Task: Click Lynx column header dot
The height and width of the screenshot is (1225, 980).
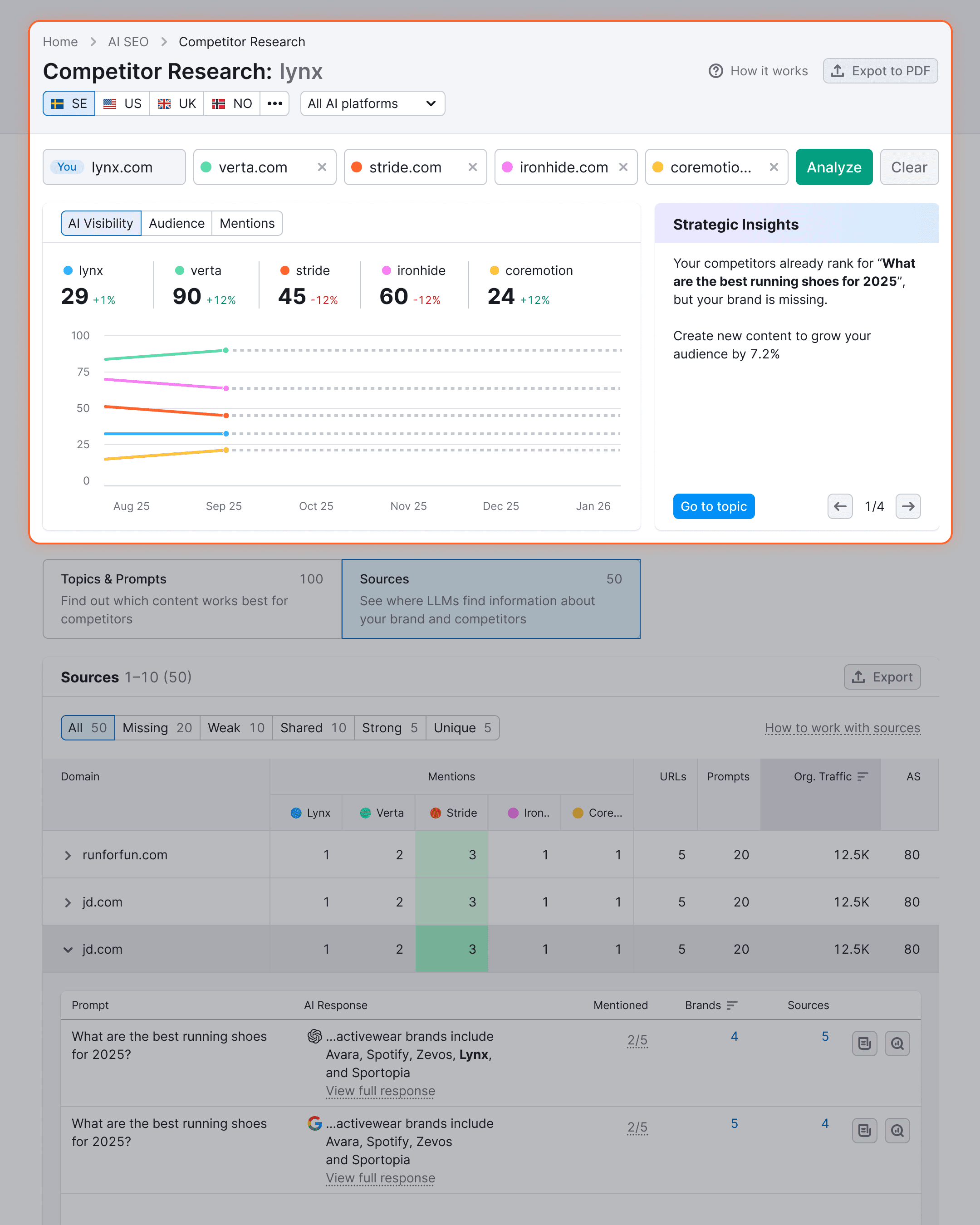Action: click(296, 813)
